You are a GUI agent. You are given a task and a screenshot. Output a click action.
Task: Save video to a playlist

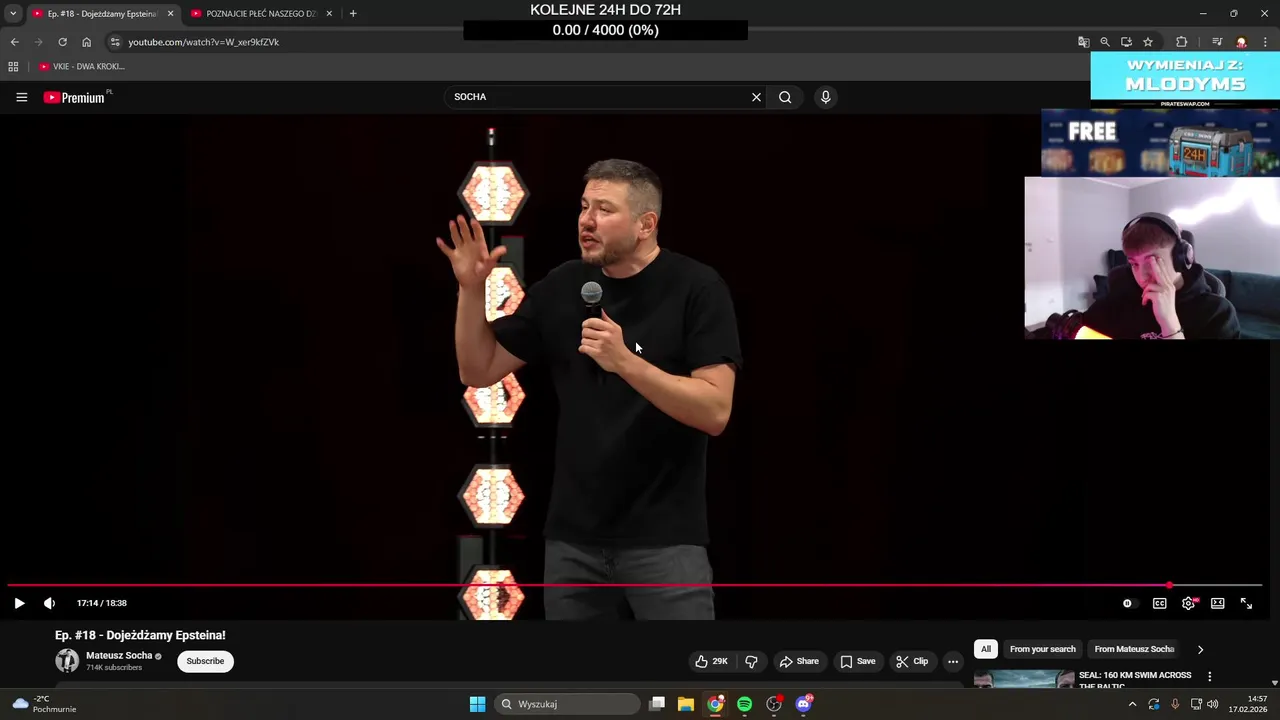[x=858, y=661]
